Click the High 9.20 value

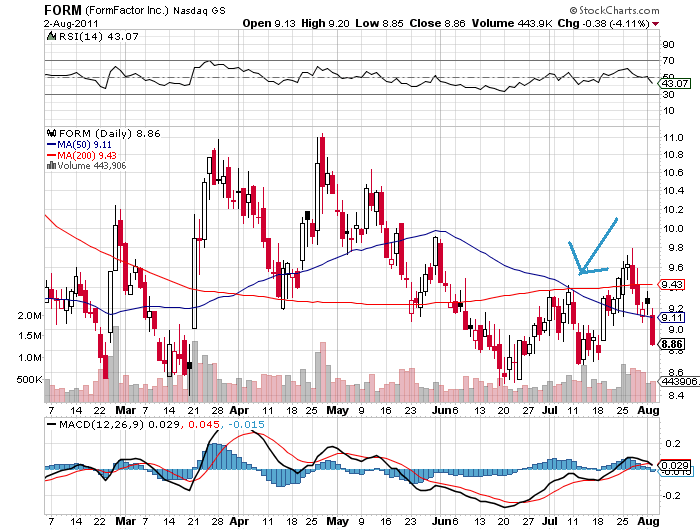[325, 23]
